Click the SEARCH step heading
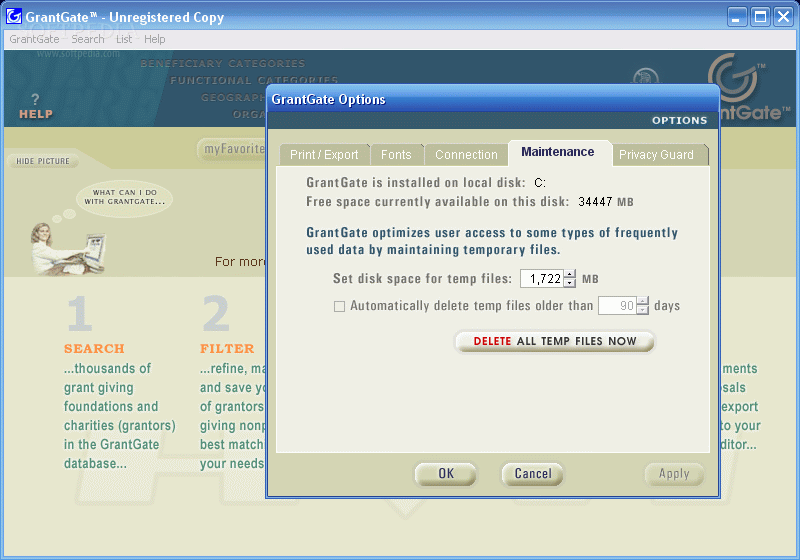Screen dimensions: 800x560 94,349
